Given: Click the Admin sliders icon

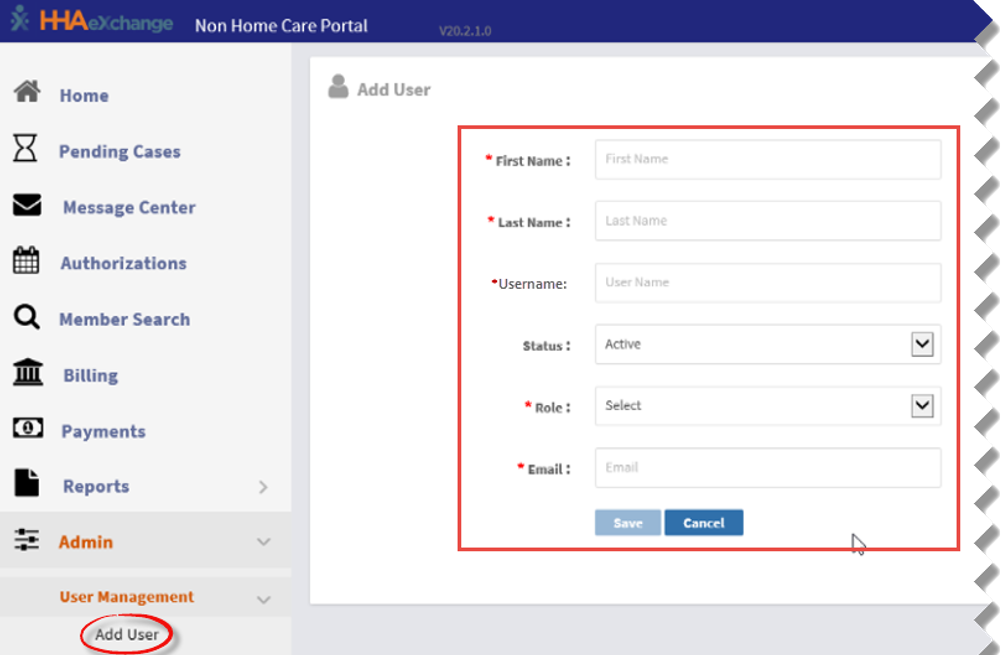Looking at the screenshot, I should (x=26, y=540).
